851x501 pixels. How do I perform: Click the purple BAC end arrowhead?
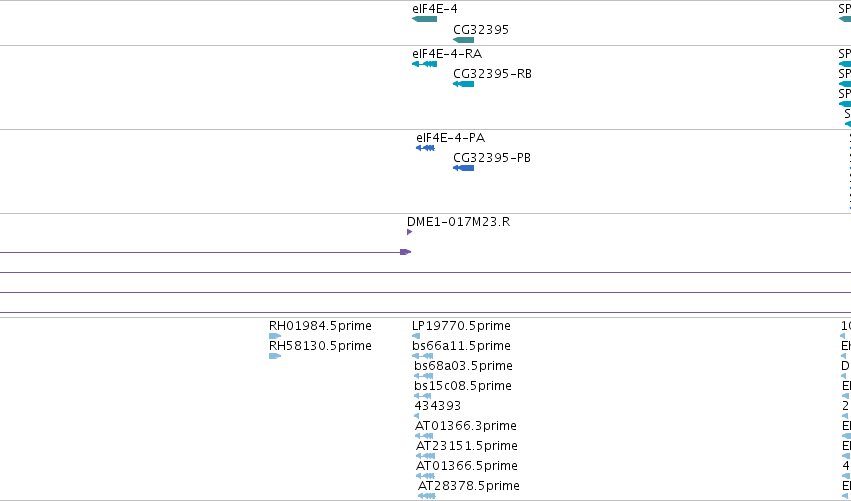pos(406,252)
